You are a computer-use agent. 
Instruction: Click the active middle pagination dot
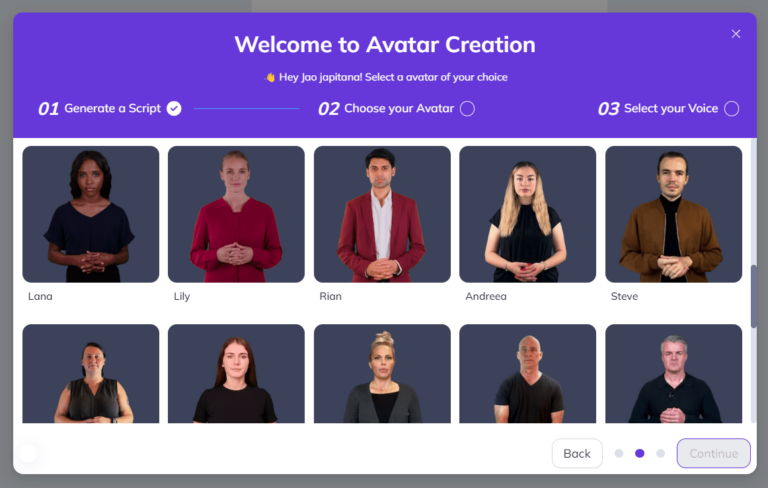coord(640,453)
